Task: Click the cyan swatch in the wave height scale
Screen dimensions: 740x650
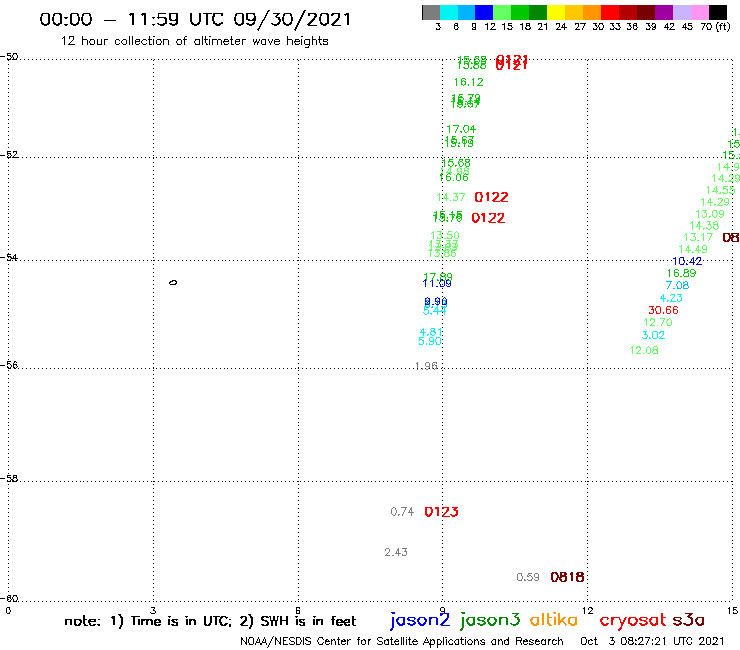Action: pos(449,12)
